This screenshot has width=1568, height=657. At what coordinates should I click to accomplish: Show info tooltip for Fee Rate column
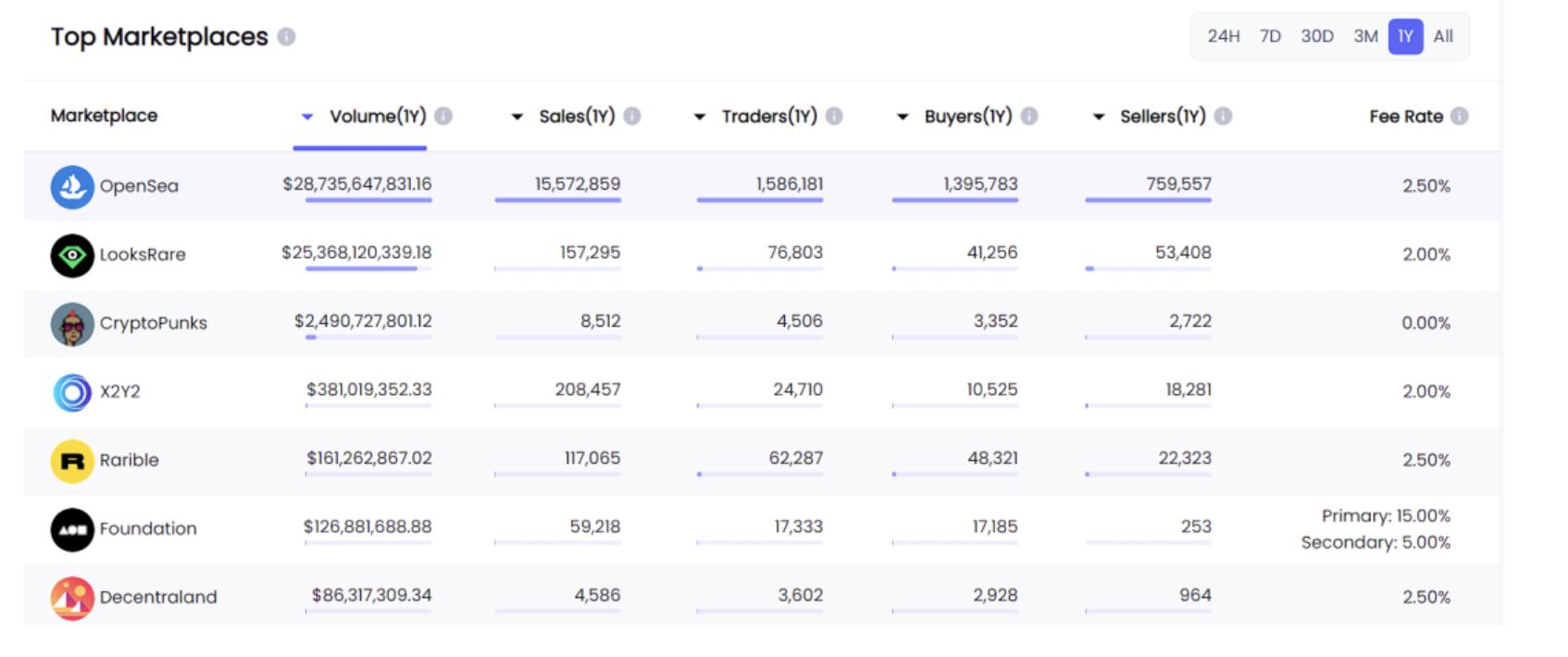pos(1460,117)
